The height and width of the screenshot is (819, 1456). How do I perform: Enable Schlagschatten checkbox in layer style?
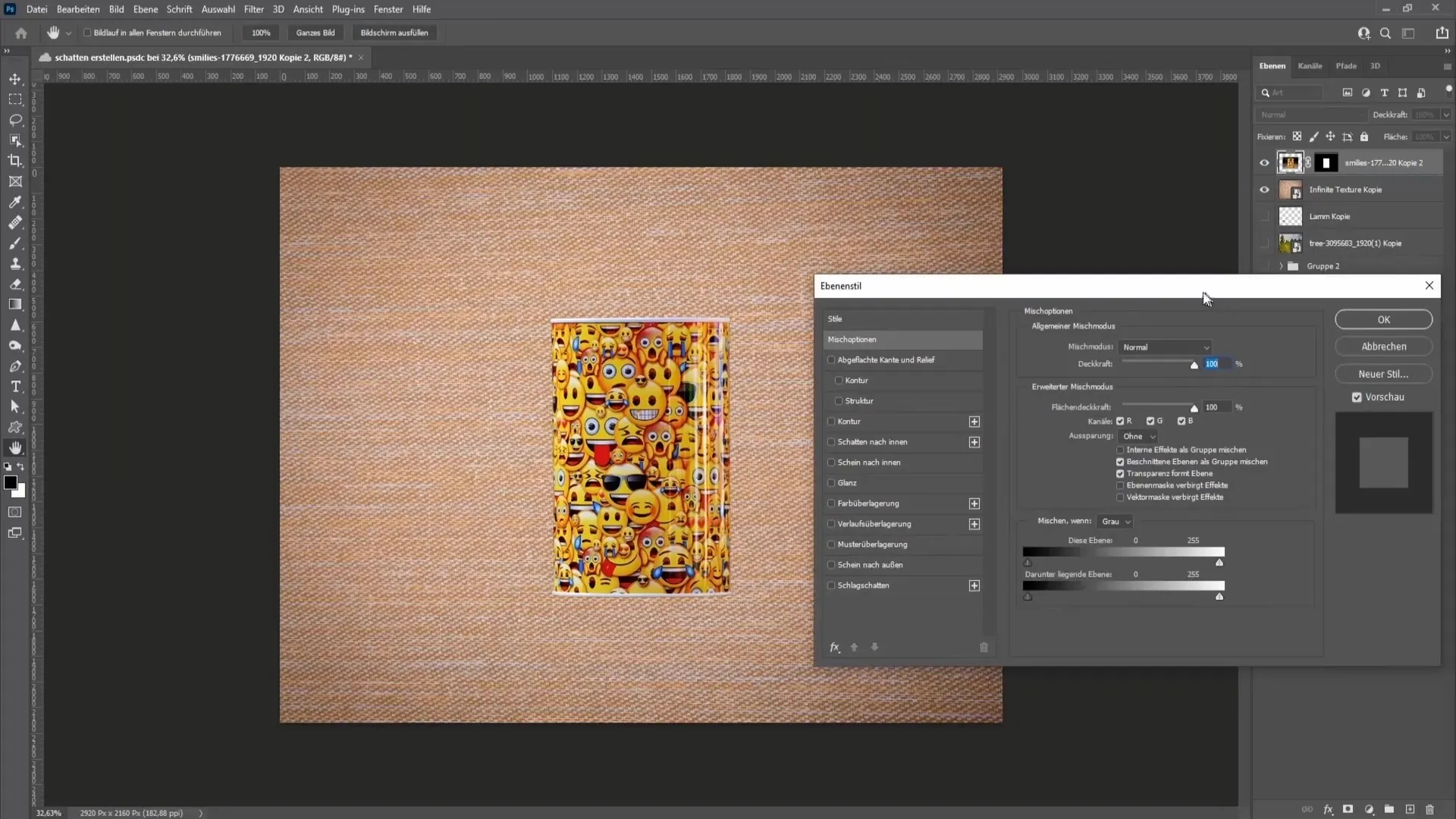click(831, 584)
